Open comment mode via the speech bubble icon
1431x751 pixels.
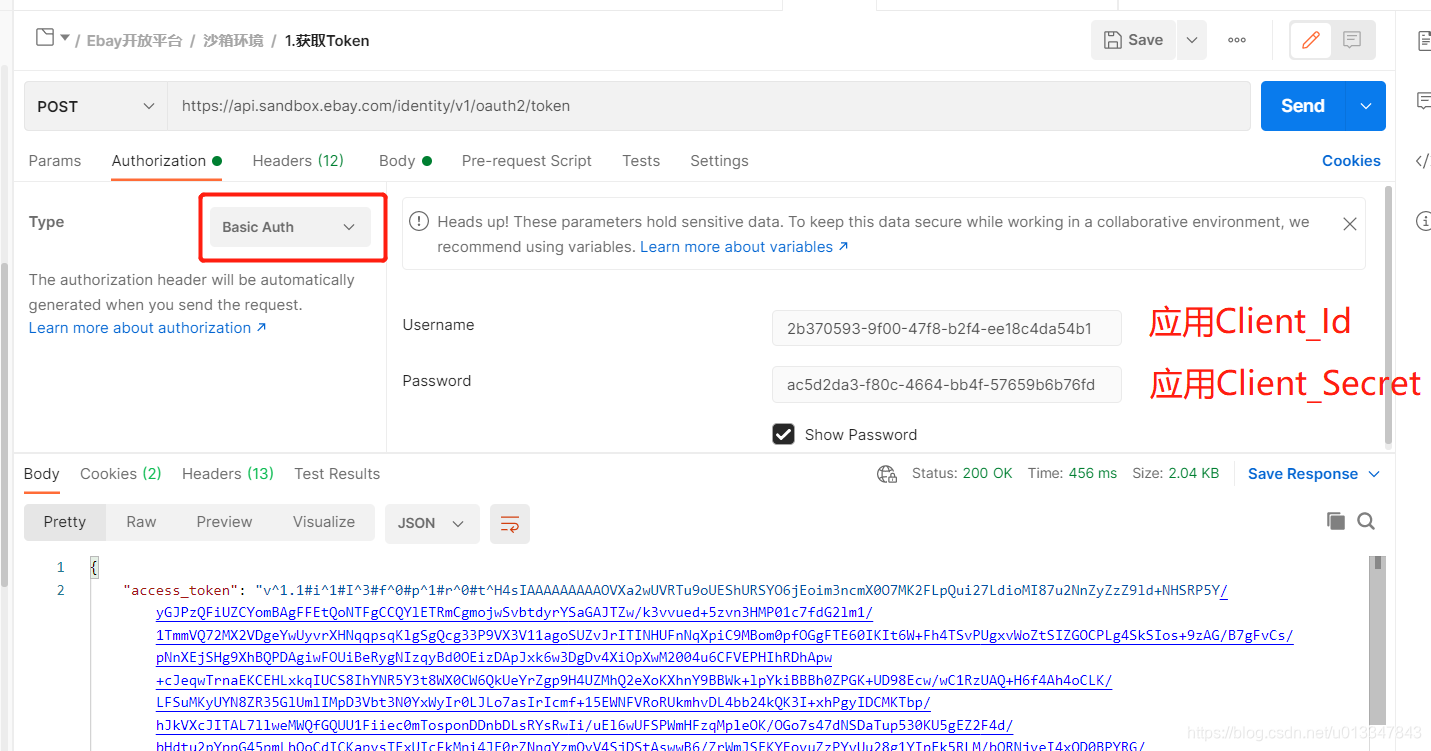pyautogui.click(x=1352, y=40)
